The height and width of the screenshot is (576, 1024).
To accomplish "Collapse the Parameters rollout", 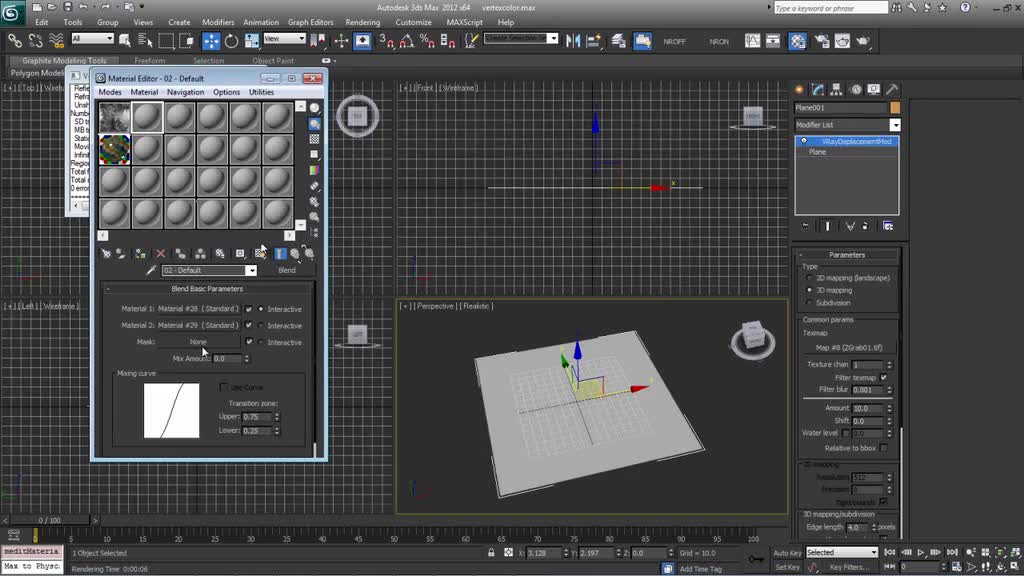I will pyautogui.click(x=847, y=255).
